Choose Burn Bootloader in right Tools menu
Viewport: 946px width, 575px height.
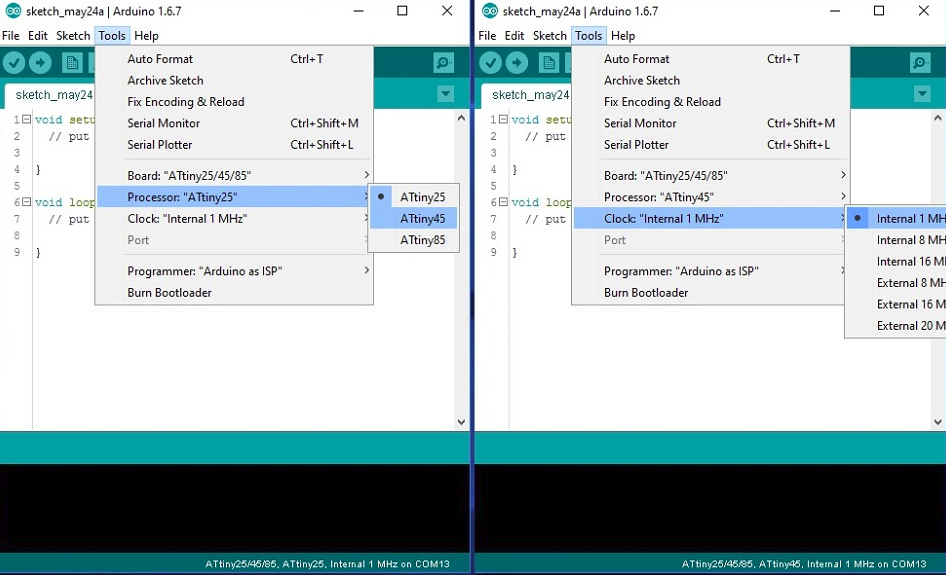[x=710, y=293]
